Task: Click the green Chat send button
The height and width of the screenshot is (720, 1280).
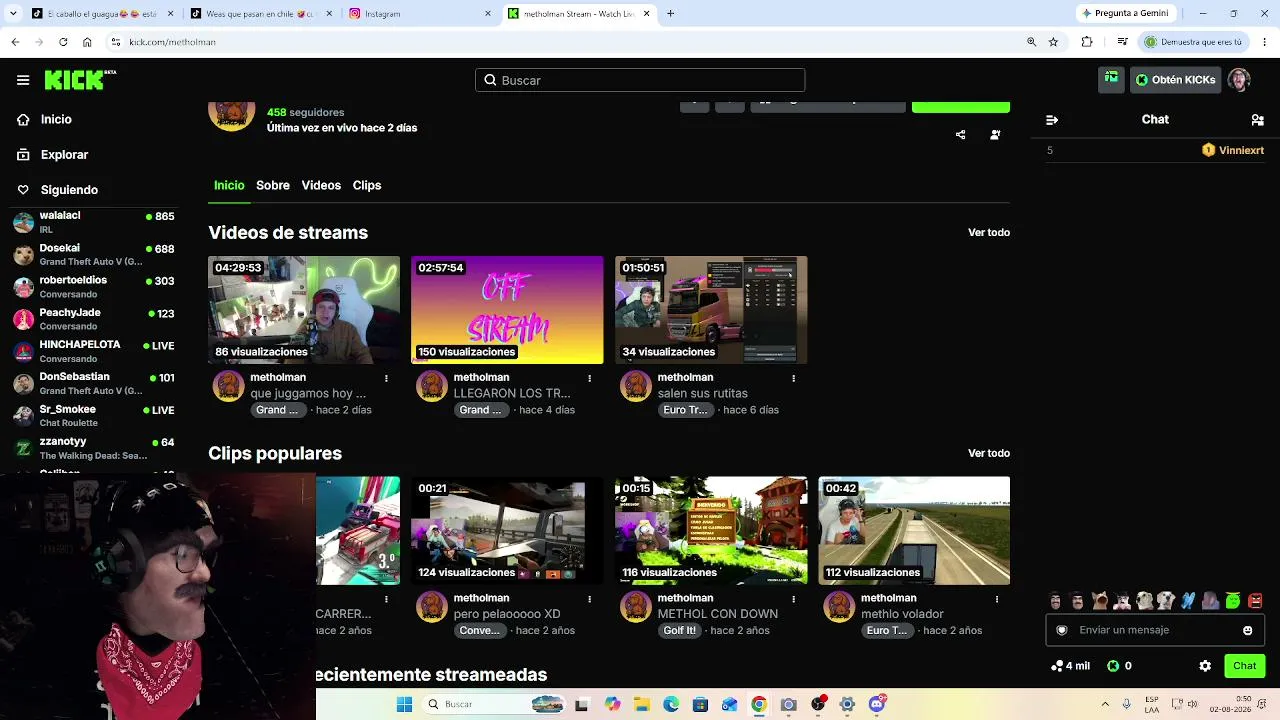Action: tap(1244, 666)
